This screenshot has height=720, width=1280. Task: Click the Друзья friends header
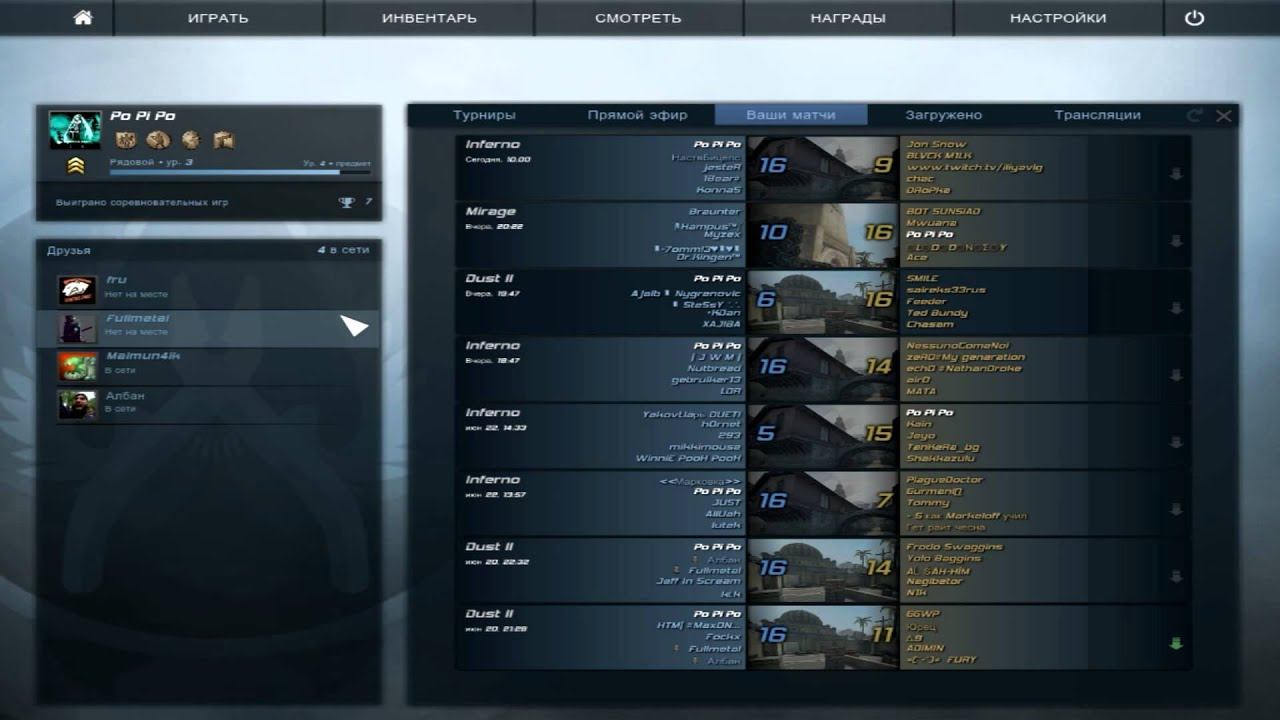coord(68,250)
